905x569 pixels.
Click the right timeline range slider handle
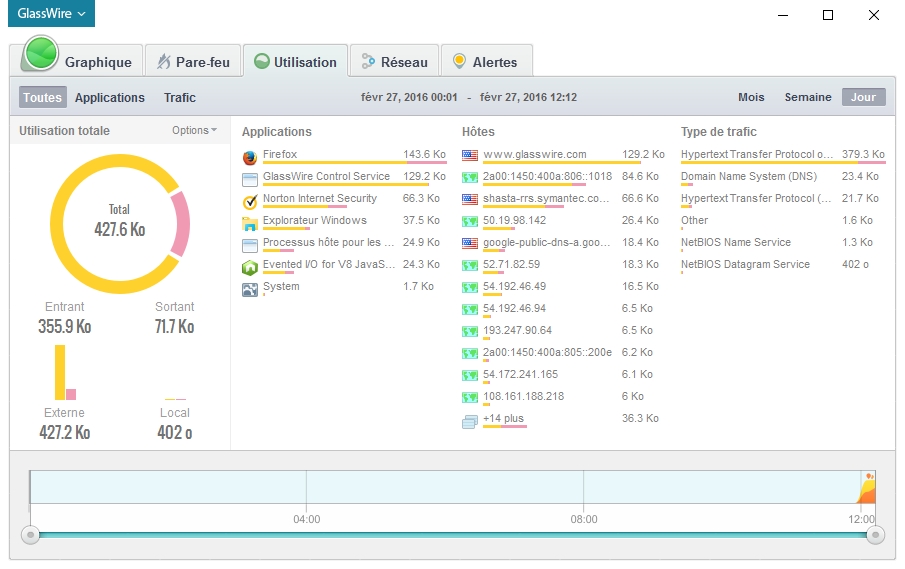pos(876,535)
